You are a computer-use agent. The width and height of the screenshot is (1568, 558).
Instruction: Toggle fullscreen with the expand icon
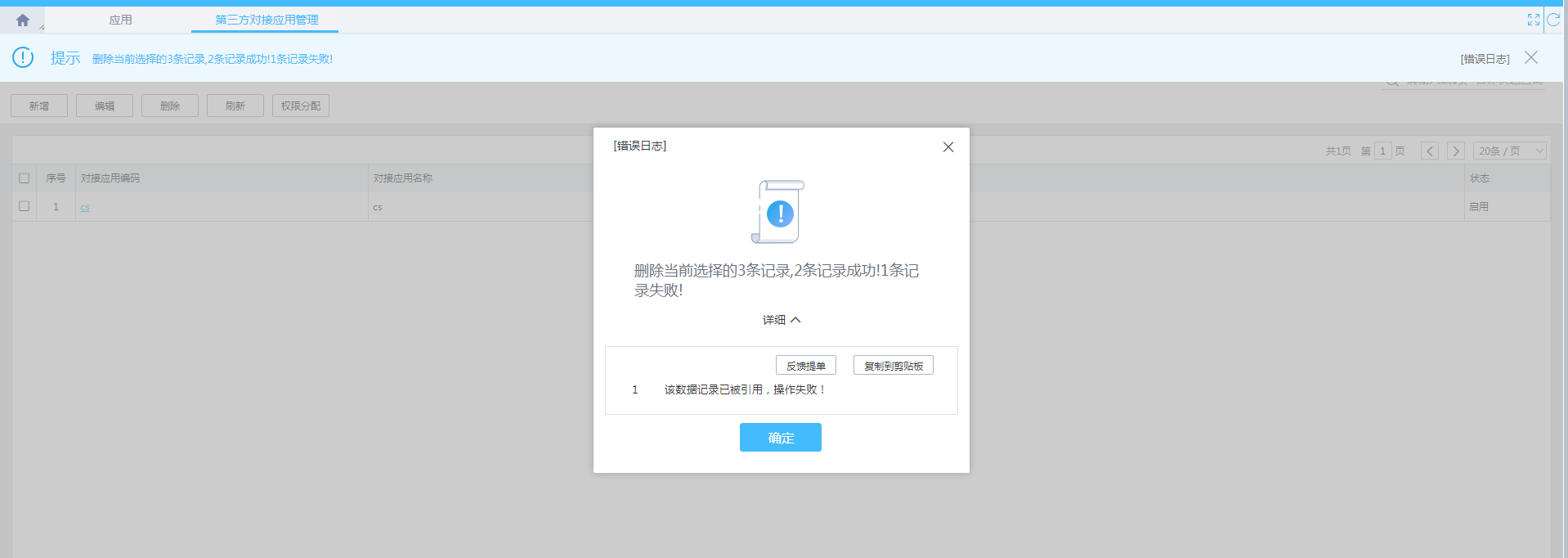pyautogui.click(x=1533, y=20)
